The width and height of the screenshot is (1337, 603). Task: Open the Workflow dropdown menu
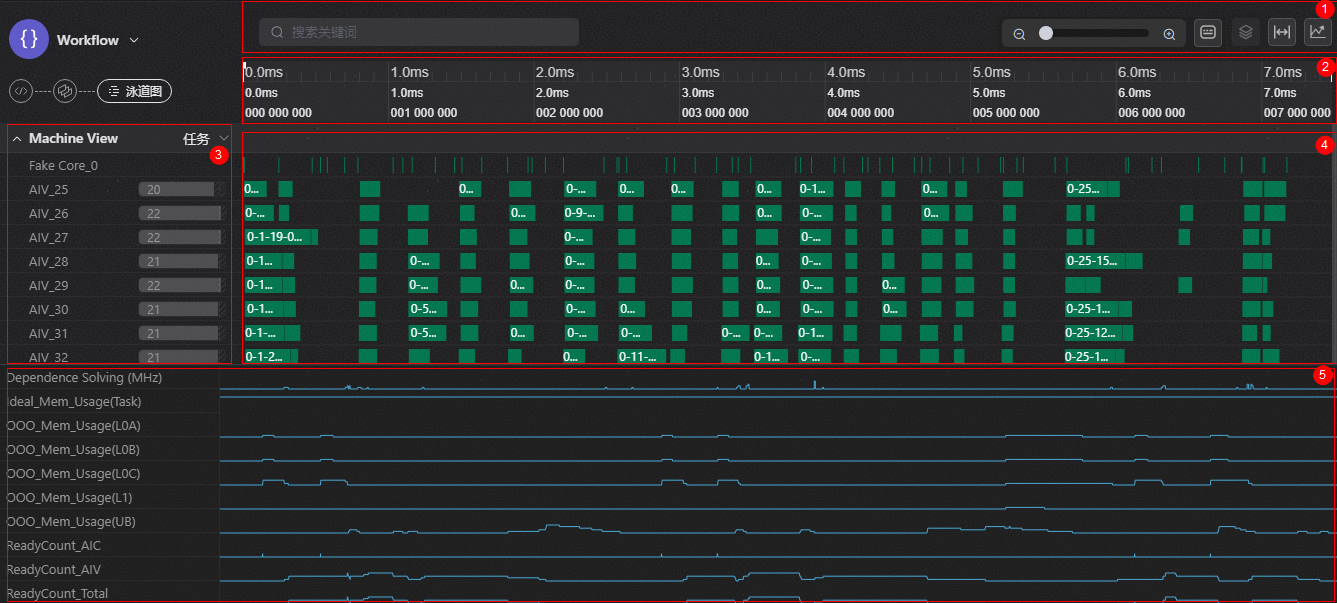[134, 41]
